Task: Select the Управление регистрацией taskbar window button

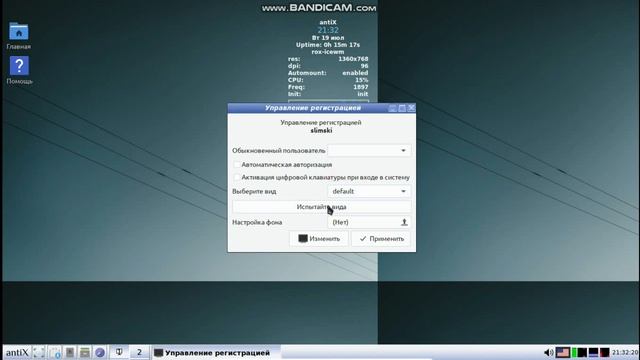Action: click(216, 353)
